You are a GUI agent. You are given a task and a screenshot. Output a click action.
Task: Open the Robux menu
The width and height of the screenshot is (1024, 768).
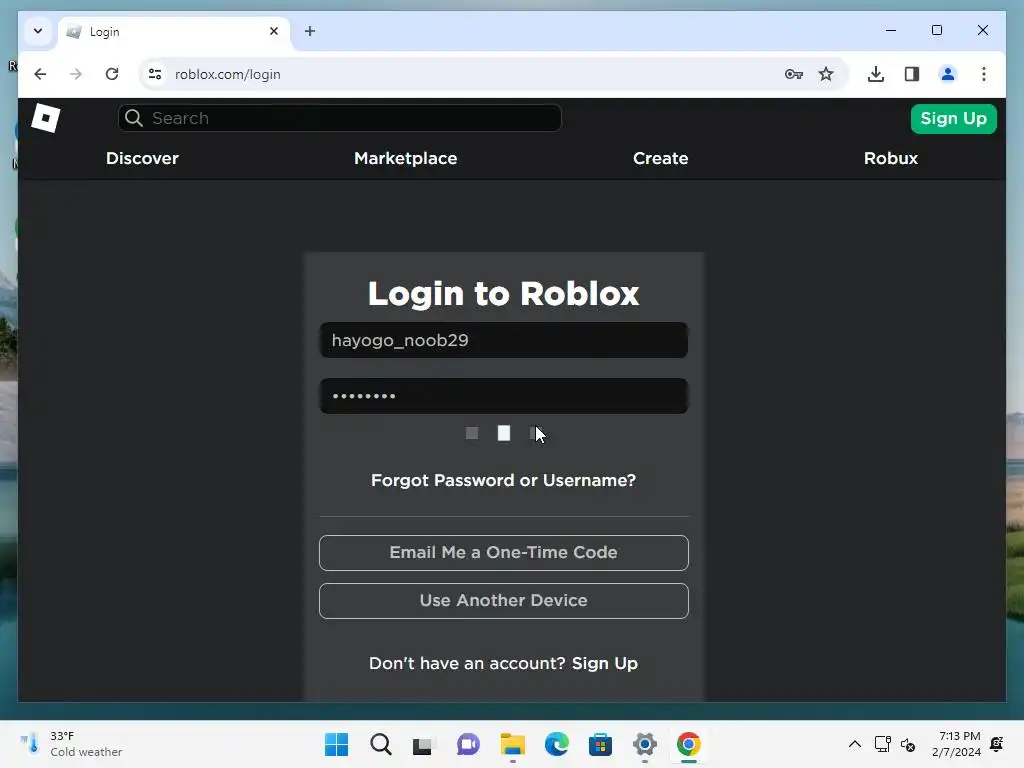[x=891, y=159]
